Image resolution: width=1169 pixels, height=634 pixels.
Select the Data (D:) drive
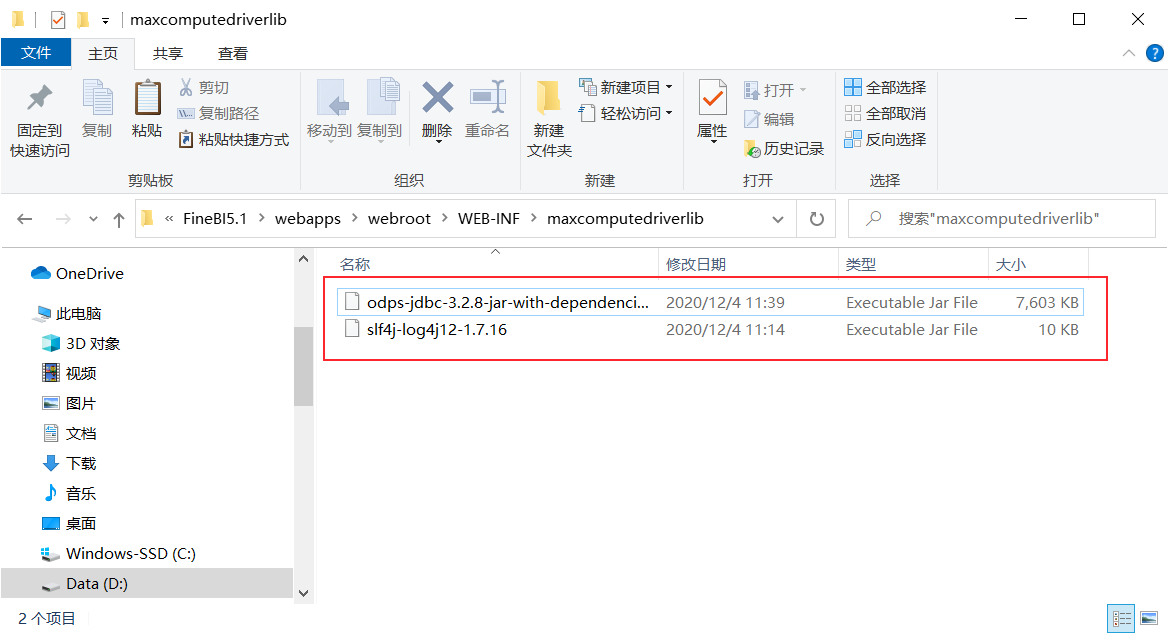pyautogui.click(x=147, y=583)
